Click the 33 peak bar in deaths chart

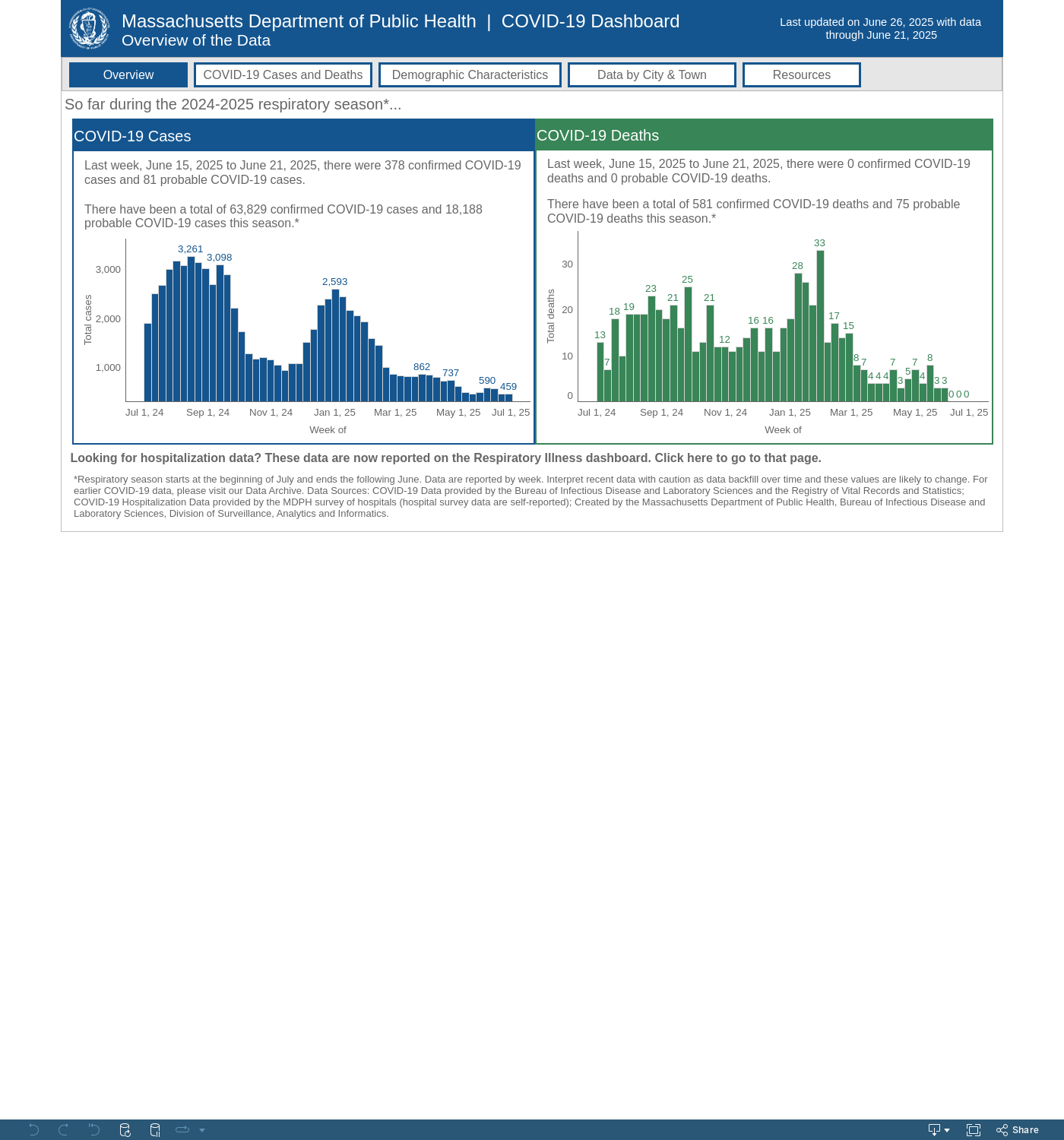820,327
